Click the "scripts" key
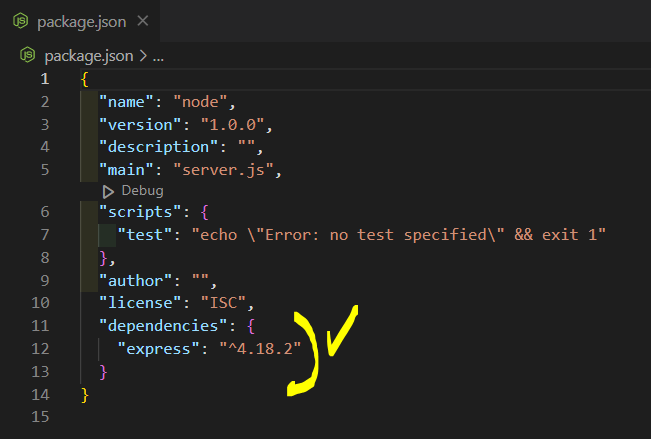This screenshot has height=439, width=651. pyautogui.click(x=140, y=212)
